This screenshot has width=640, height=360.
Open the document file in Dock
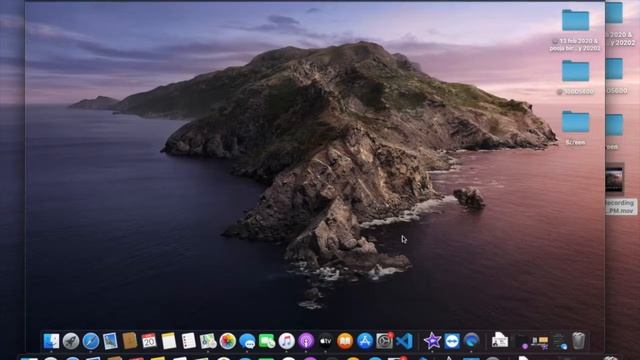[x=500, y=340]
